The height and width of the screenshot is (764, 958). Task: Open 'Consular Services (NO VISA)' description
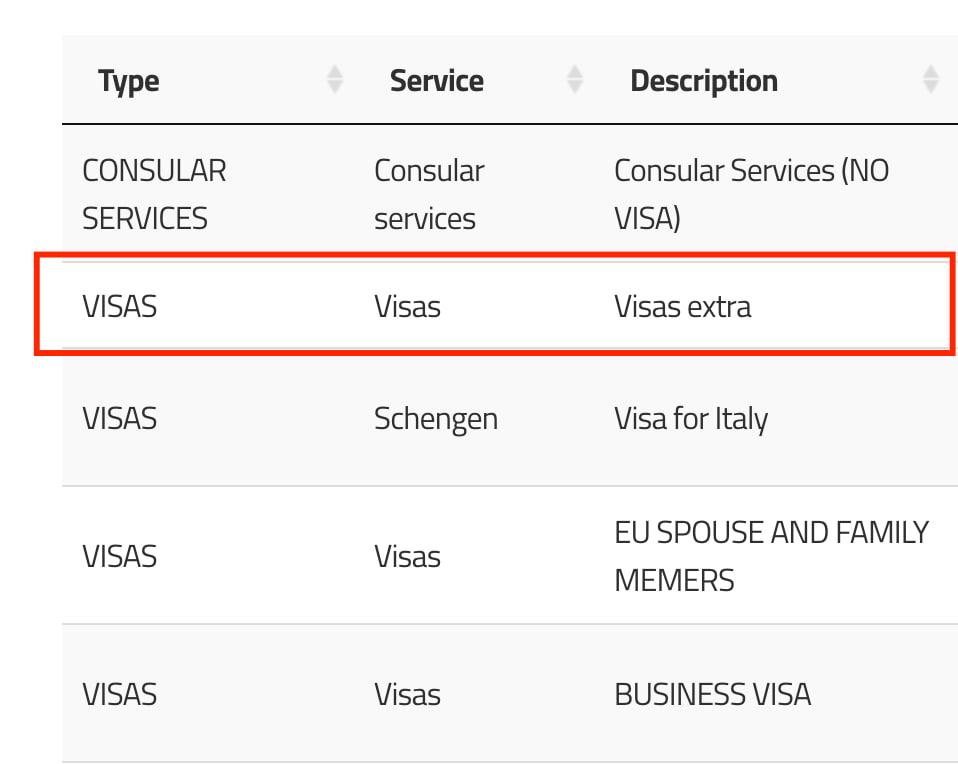pos(751,194)
